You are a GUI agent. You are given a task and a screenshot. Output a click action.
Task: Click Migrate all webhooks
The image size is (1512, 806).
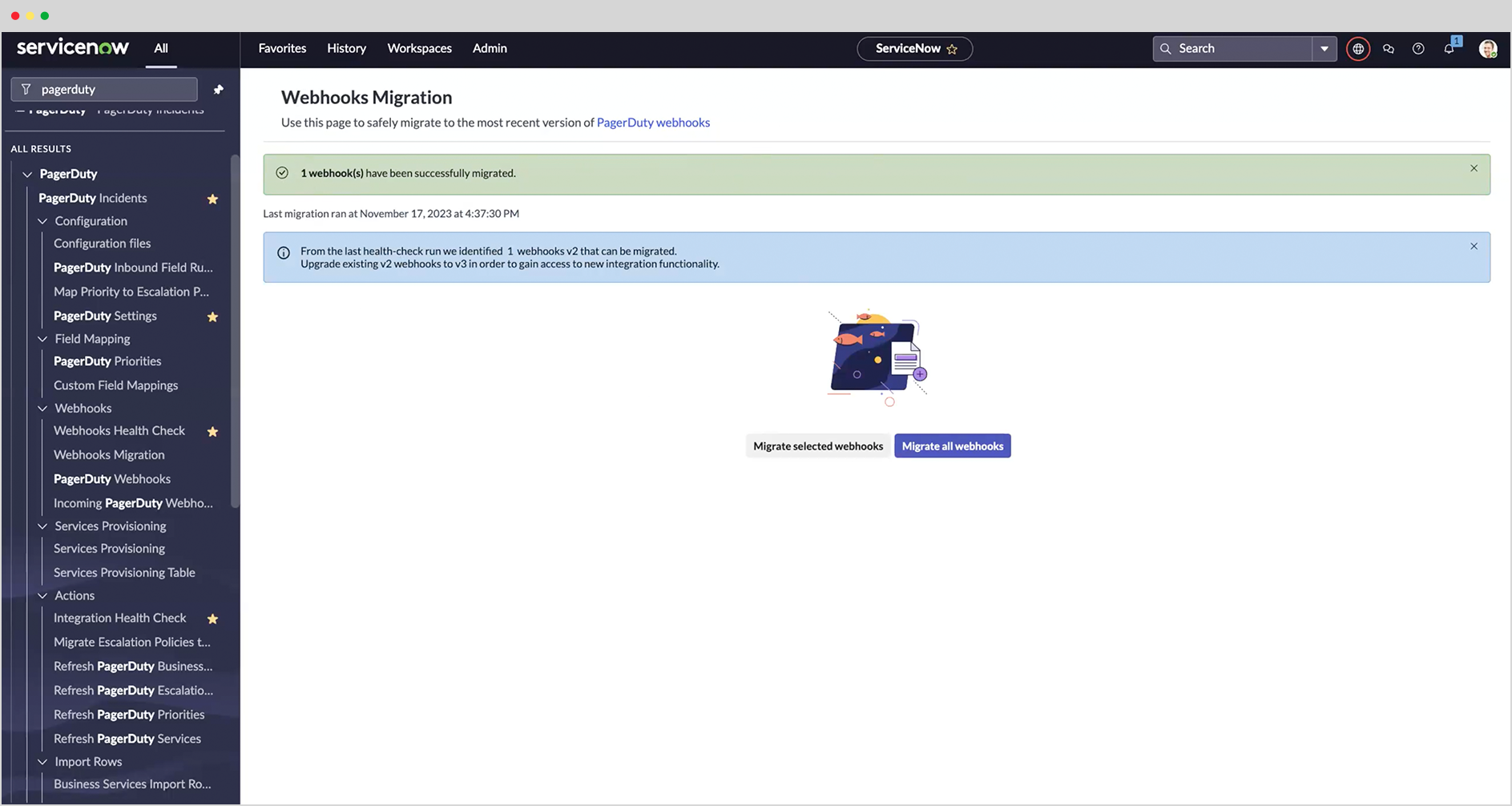coord(952,445)
